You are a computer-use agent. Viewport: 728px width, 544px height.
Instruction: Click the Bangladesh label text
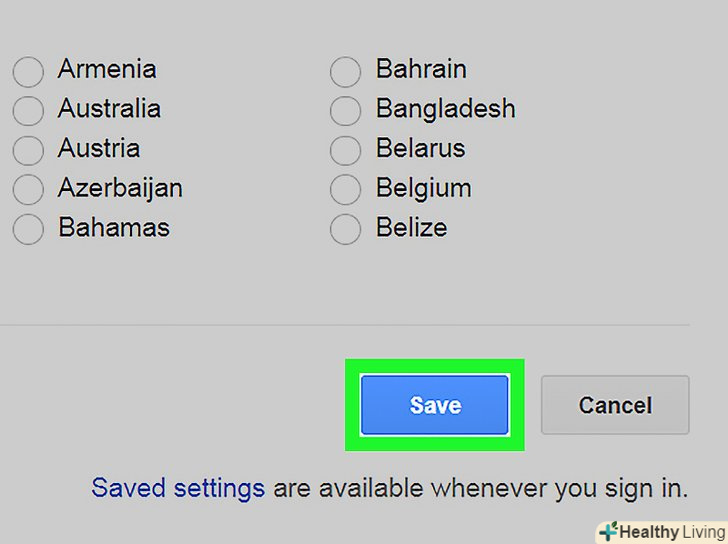coord(445,108)
